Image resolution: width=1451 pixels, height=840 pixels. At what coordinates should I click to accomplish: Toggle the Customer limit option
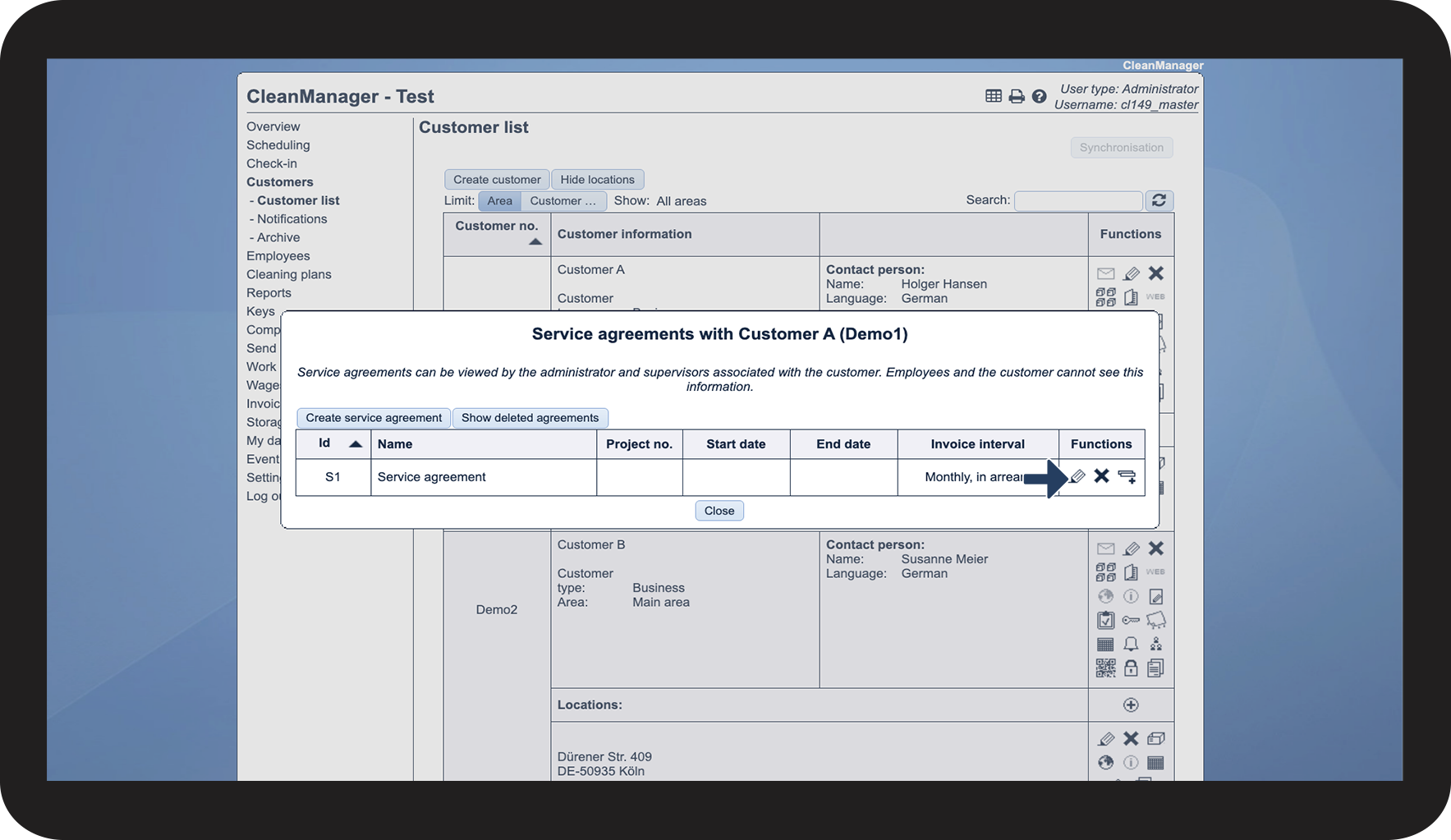563,201
